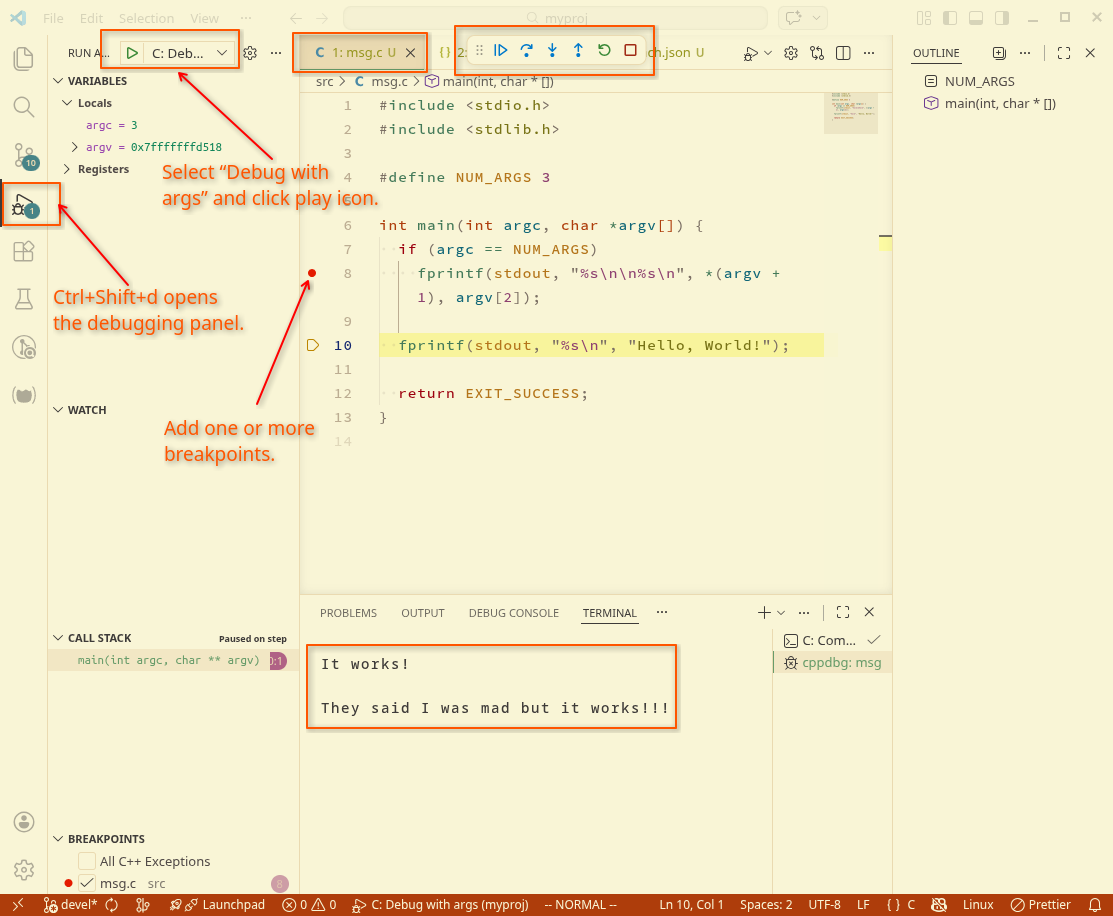Select NUM_ARGS in the Outline
Image resolution: width=1113 pixels, height=916 pixels.
[980, 82]
